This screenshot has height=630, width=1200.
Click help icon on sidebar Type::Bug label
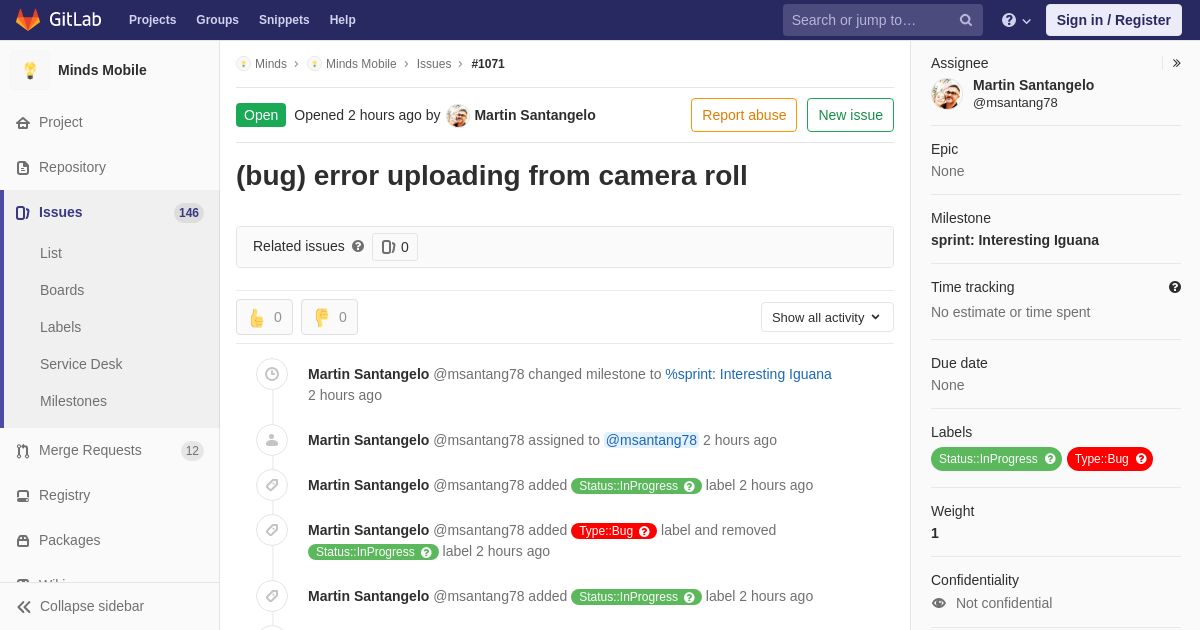pos(1141,459)
